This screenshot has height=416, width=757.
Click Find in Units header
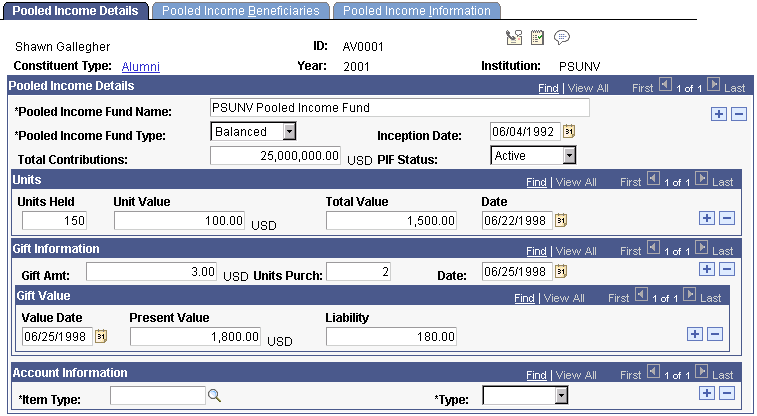(536, 182)
